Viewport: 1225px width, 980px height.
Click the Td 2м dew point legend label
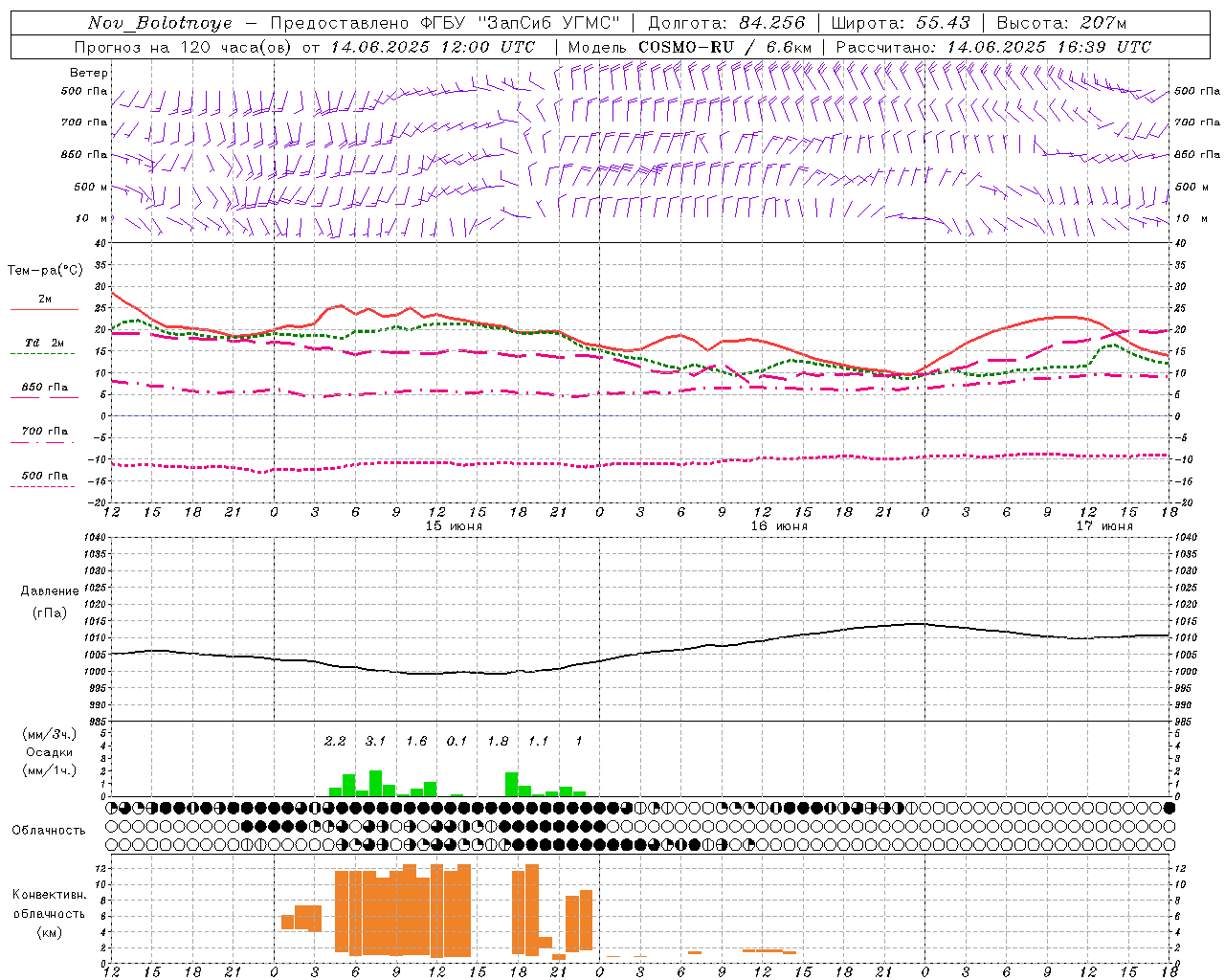(x=45, y=343)
